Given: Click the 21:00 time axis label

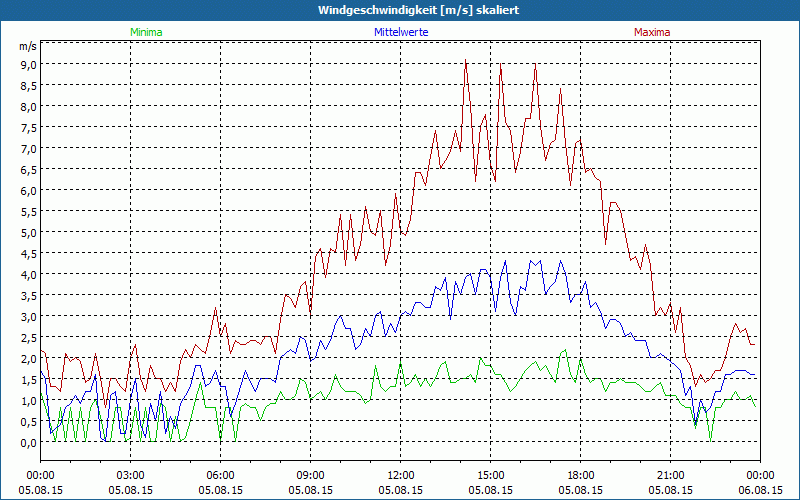Looking at the screenshot, I should 671,475.
